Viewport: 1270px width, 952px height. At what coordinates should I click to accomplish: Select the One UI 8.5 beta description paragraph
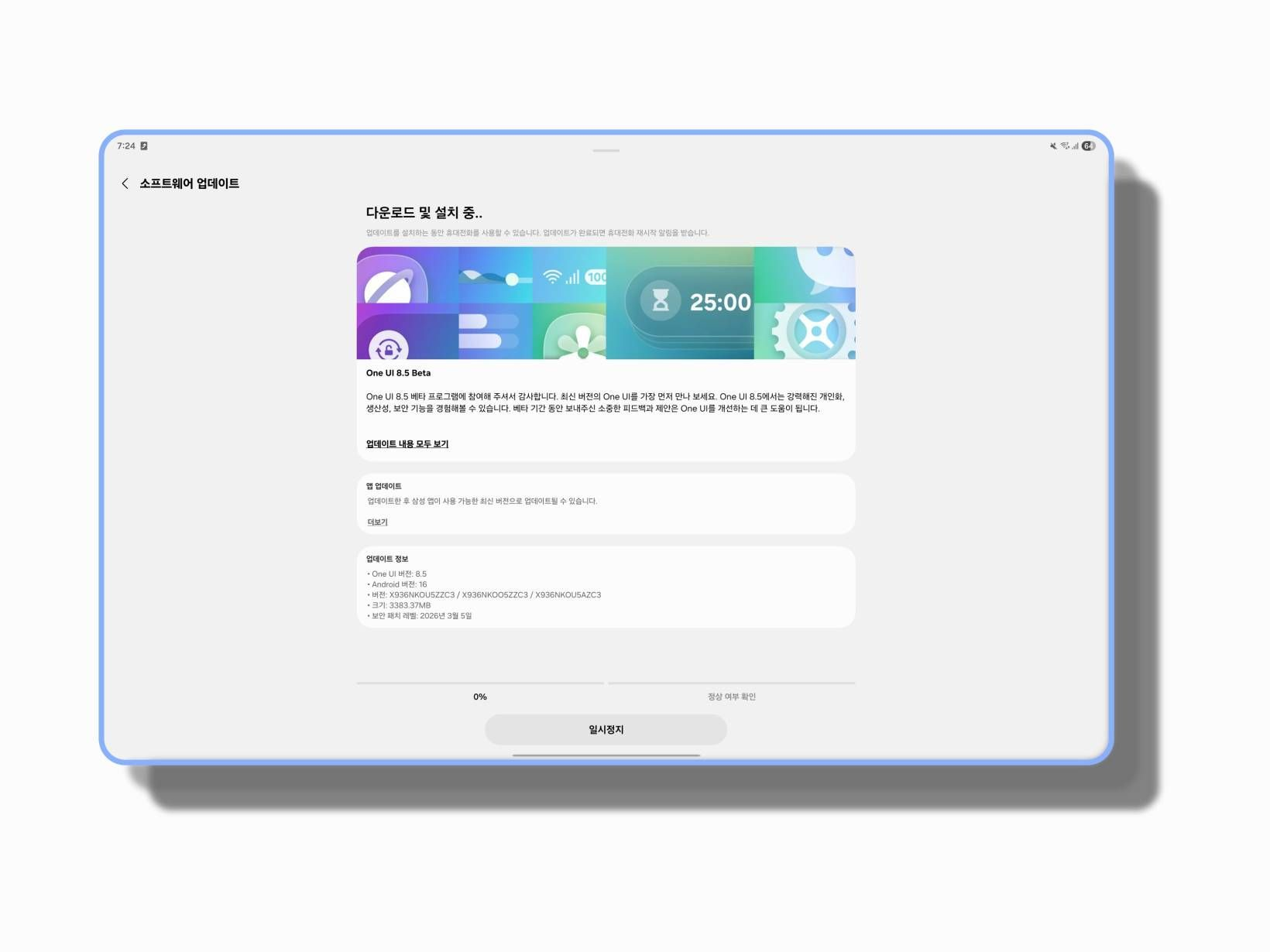(x=606, y=402)
